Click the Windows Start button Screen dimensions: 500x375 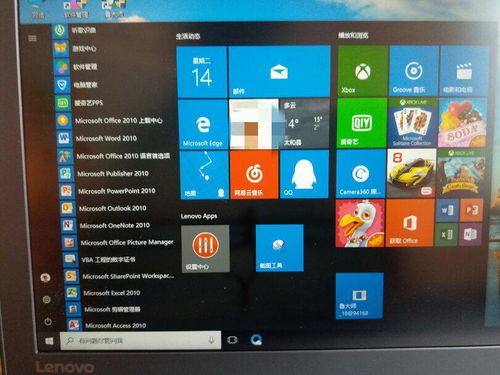49,341
